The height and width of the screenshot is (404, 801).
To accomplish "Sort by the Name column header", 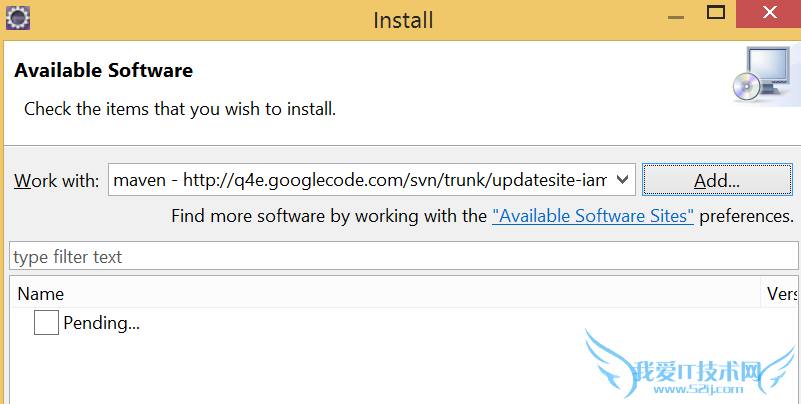I will 41,294.
